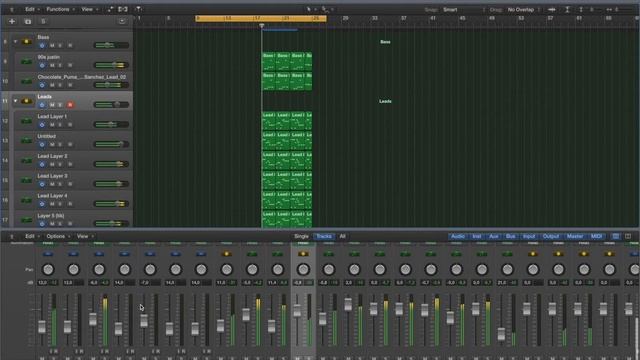This screenshot has height=360, width=640.
Task: Click the Layer 5 (kk) track instrument icon
Action: click(27, 220)
